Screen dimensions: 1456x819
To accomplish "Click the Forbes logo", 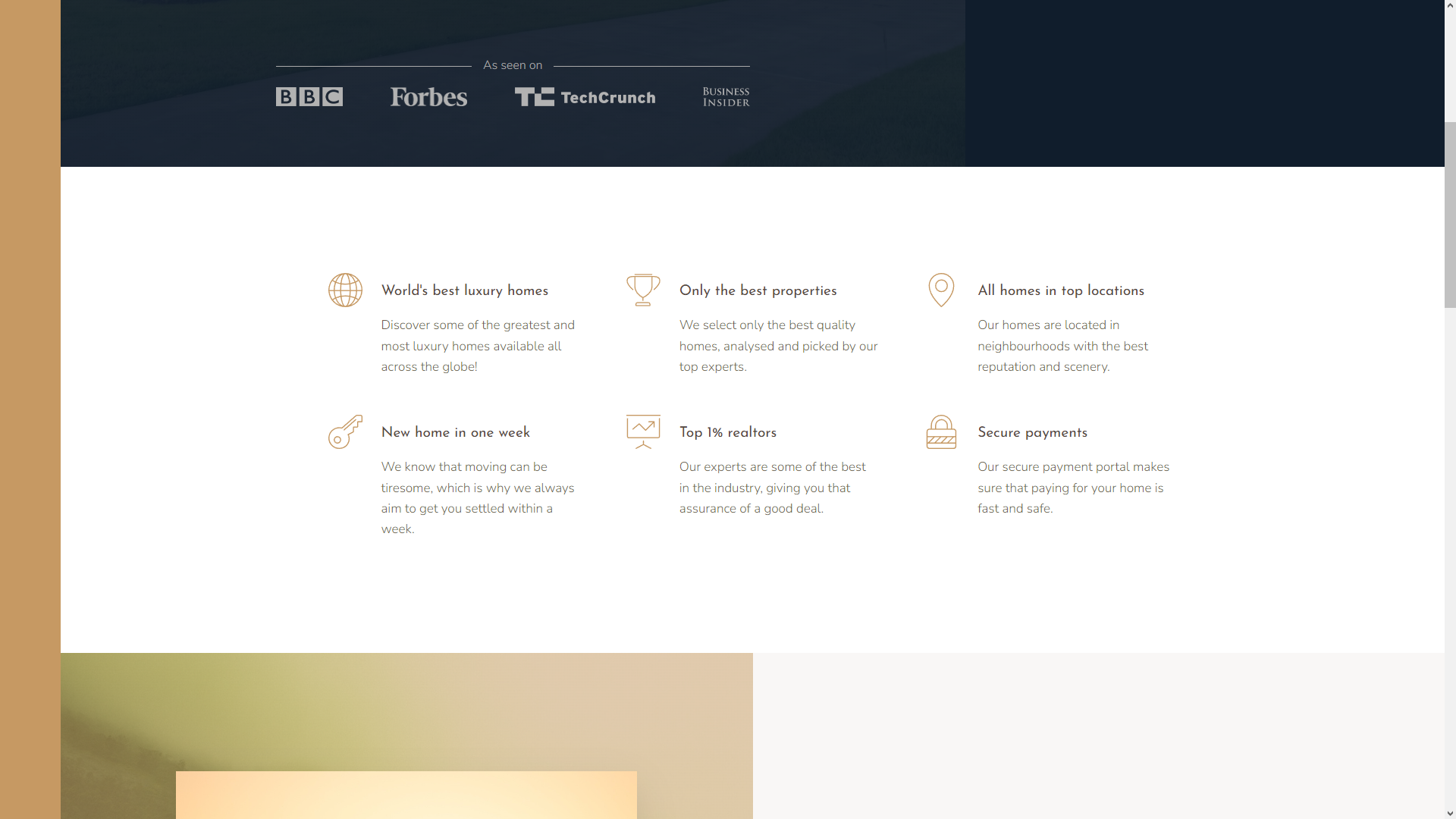I will [428, 97].
